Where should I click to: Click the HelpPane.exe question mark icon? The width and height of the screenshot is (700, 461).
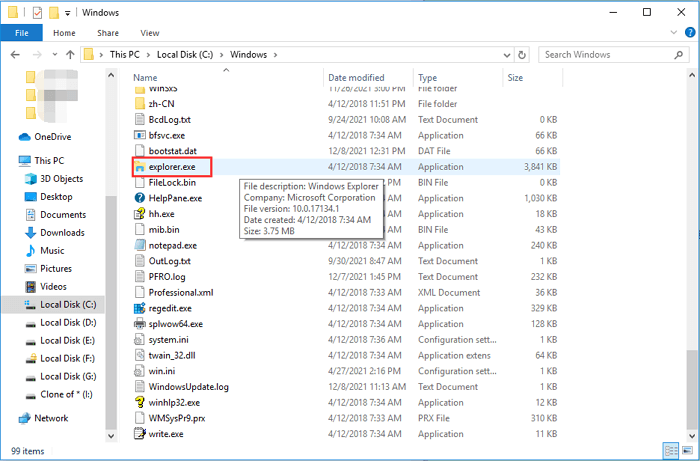tap(140, 198)
